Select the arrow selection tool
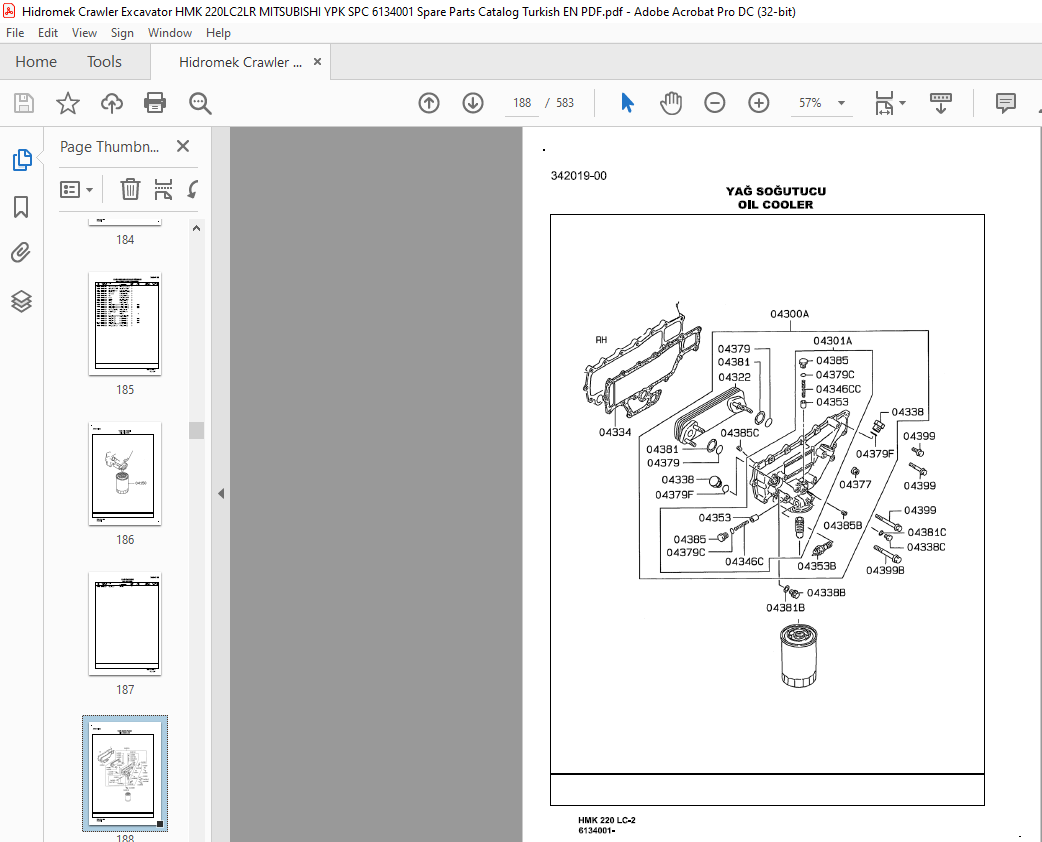Viewport: 1042px width, 842px height. coord(627,103)
